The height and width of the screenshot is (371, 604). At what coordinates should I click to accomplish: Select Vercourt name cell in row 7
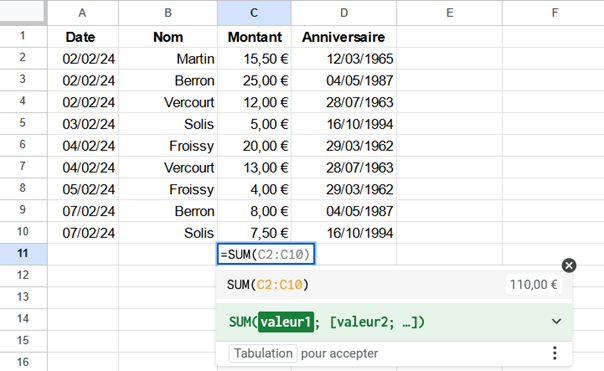pos(168,168)
